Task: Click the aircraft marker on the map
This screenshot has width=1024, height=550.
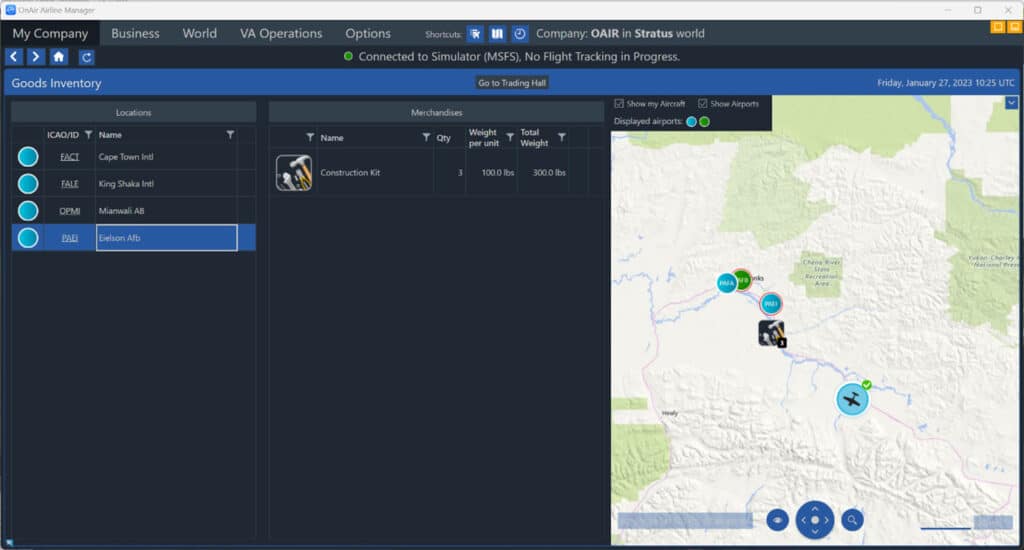Action: (x=852, y=399)
